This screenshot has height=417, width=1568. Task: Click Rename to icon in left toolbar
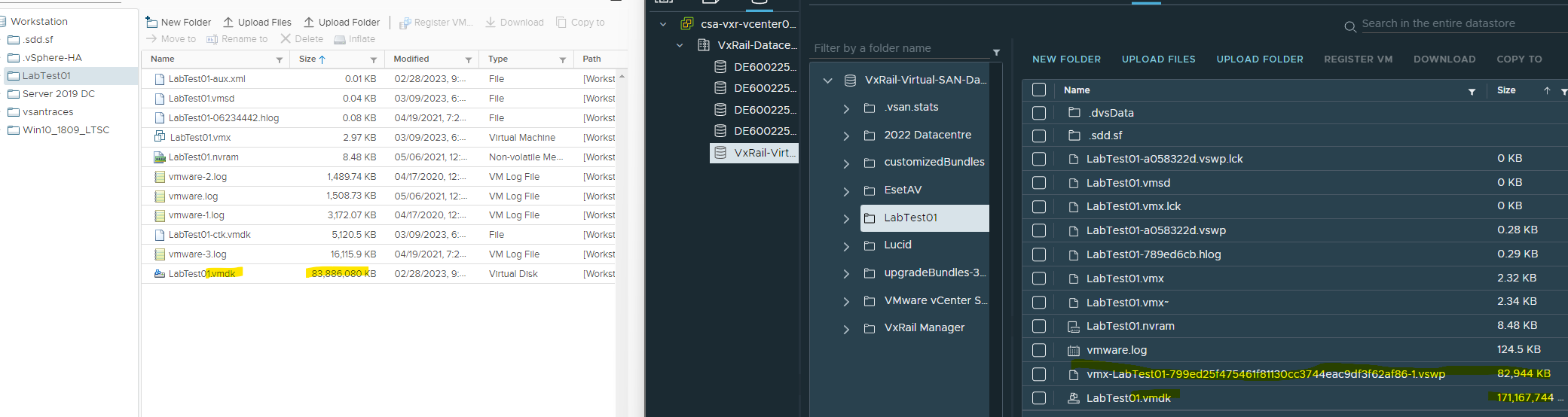tap(212, 39)
